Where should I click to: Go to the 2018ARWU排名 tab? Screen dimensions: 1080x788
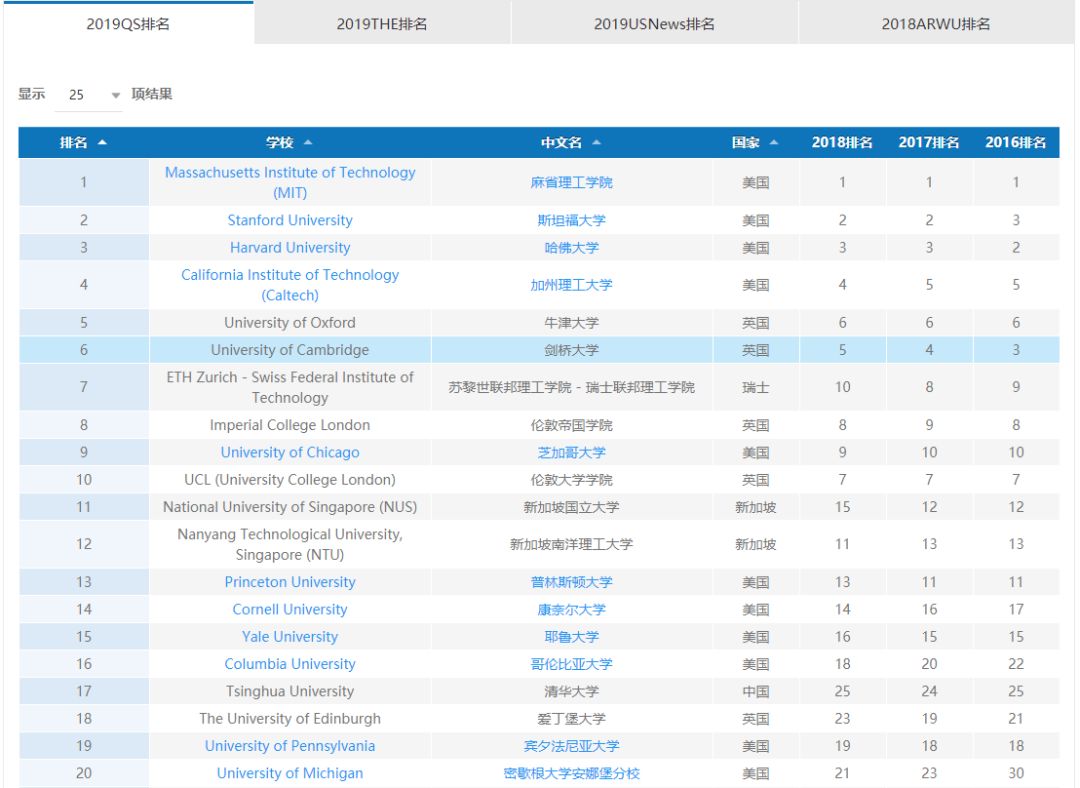click(x=936, y=23)
